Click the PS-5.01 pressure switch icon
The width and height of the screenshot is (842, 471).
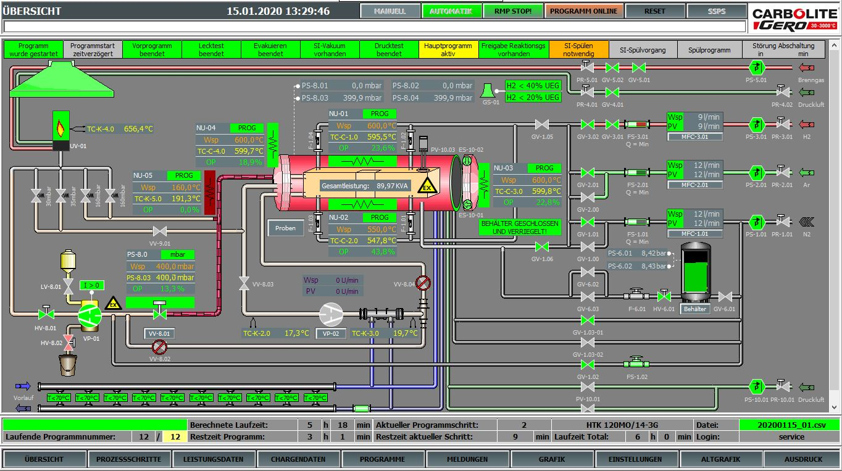[756, 67]
